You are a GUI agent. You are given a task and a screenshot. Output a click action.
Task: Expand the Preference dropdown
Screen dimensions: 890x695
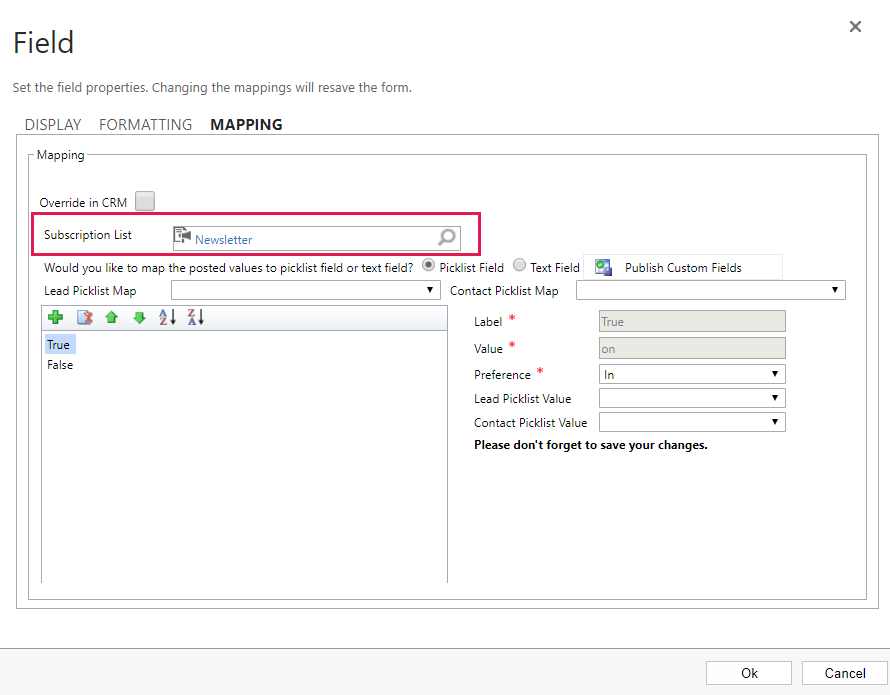[x=777, y=373]
